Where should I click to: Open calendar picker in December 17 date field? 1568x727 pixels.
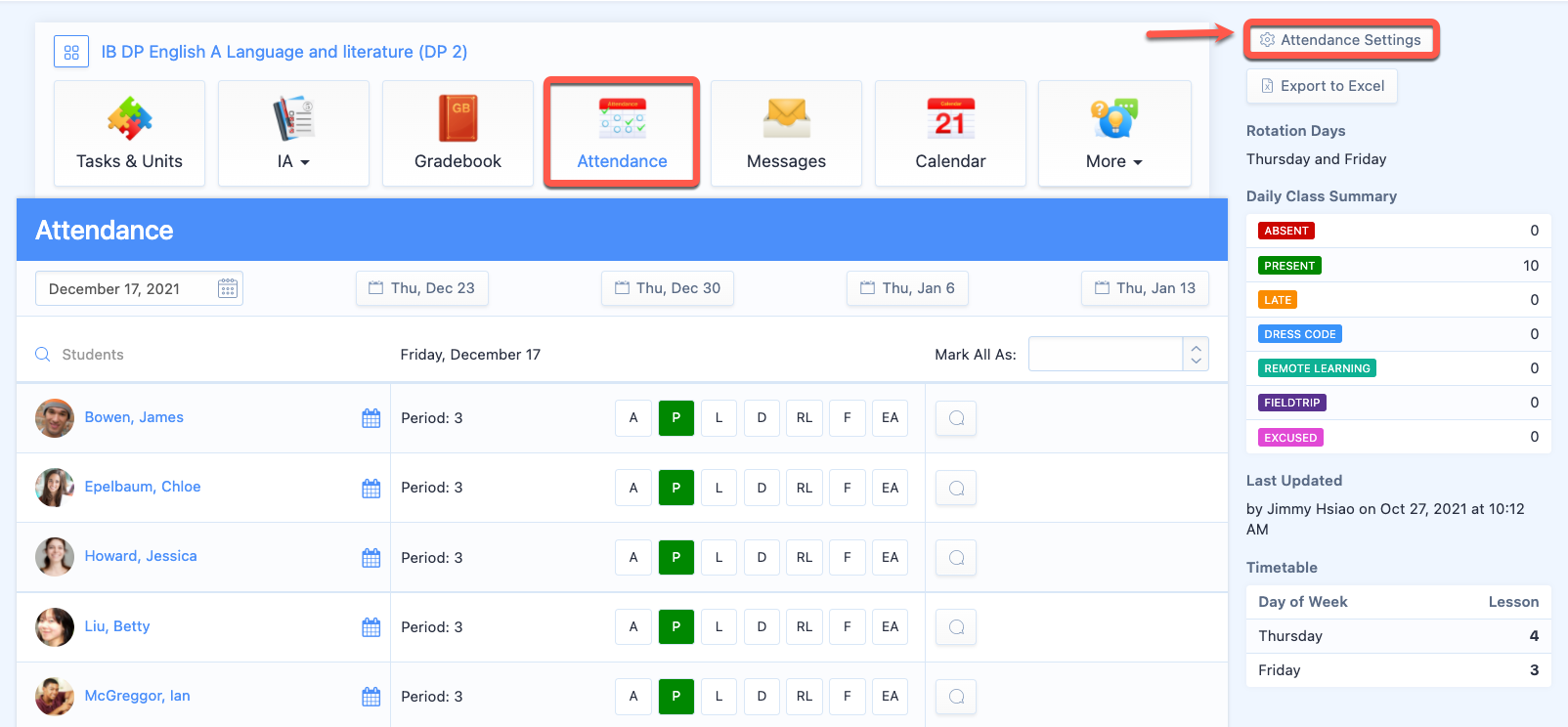[228, 288]
